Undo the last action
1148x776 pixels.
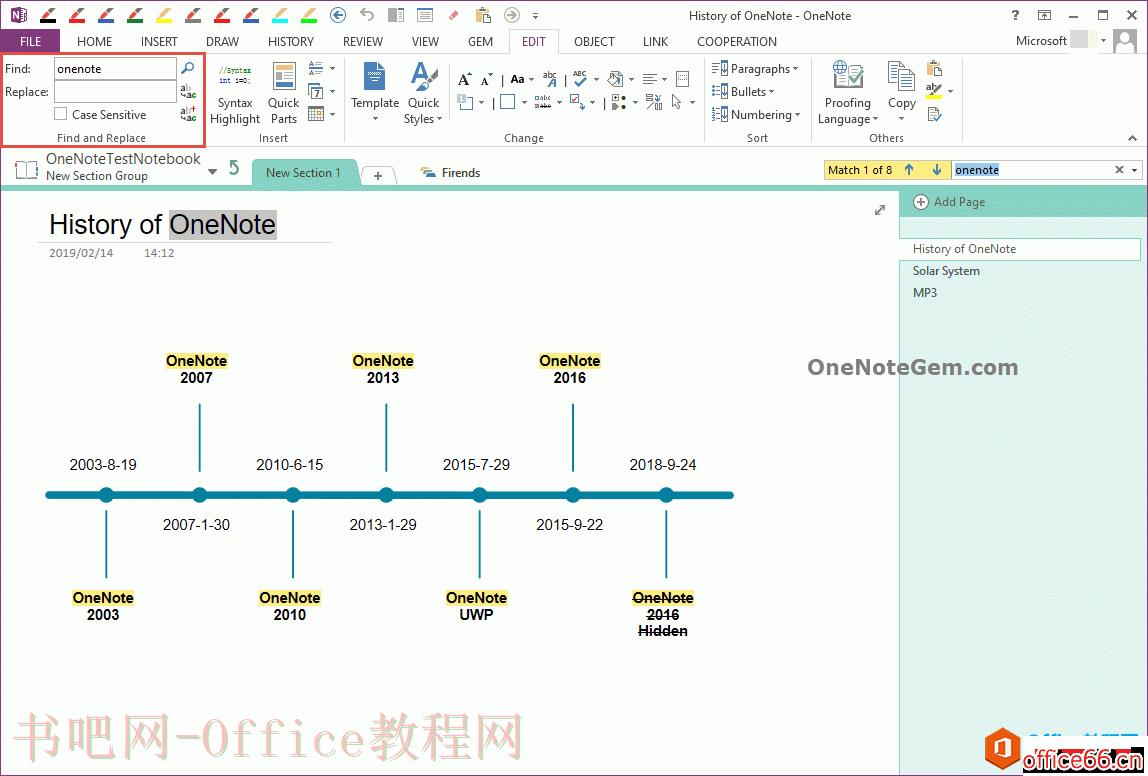tap(367, 15)
